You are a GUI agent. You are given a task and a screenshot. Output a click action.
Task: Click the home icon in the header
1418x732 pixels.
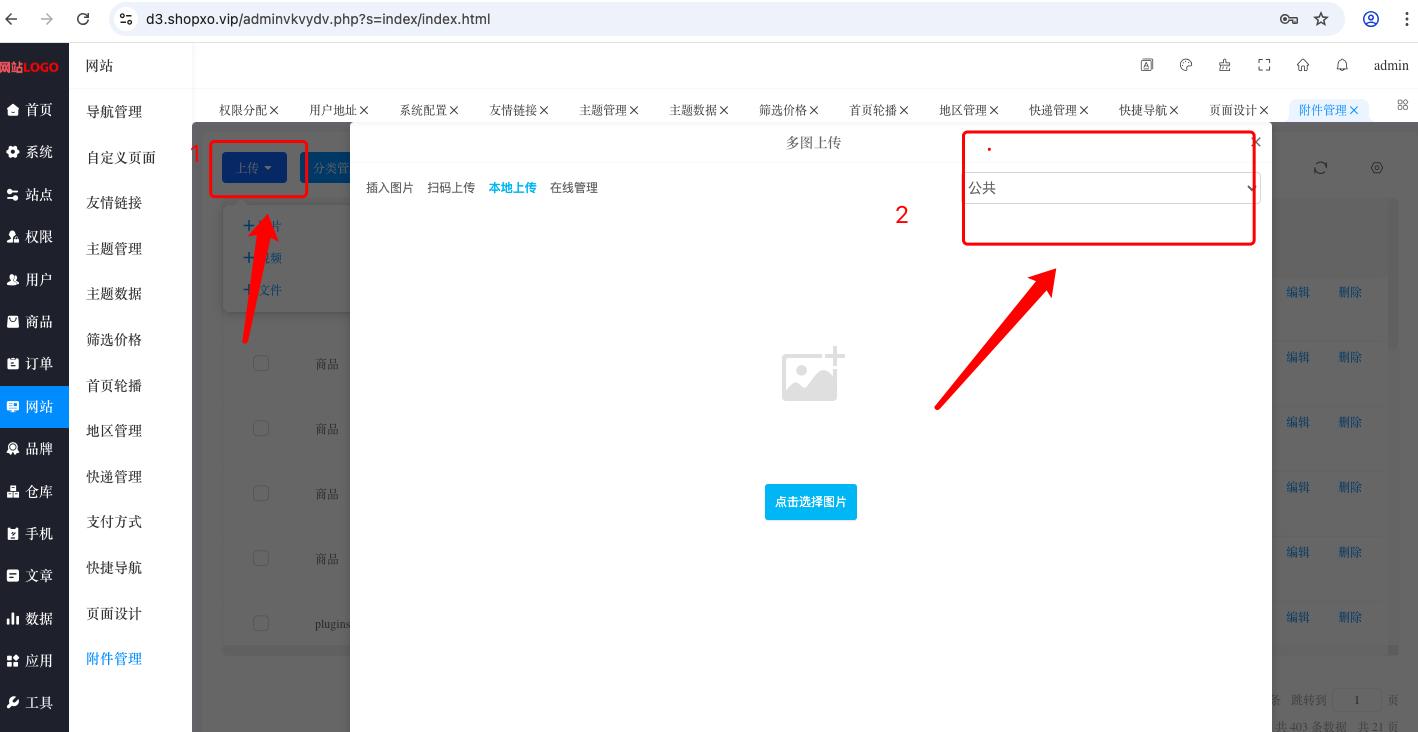[1303, 65]
